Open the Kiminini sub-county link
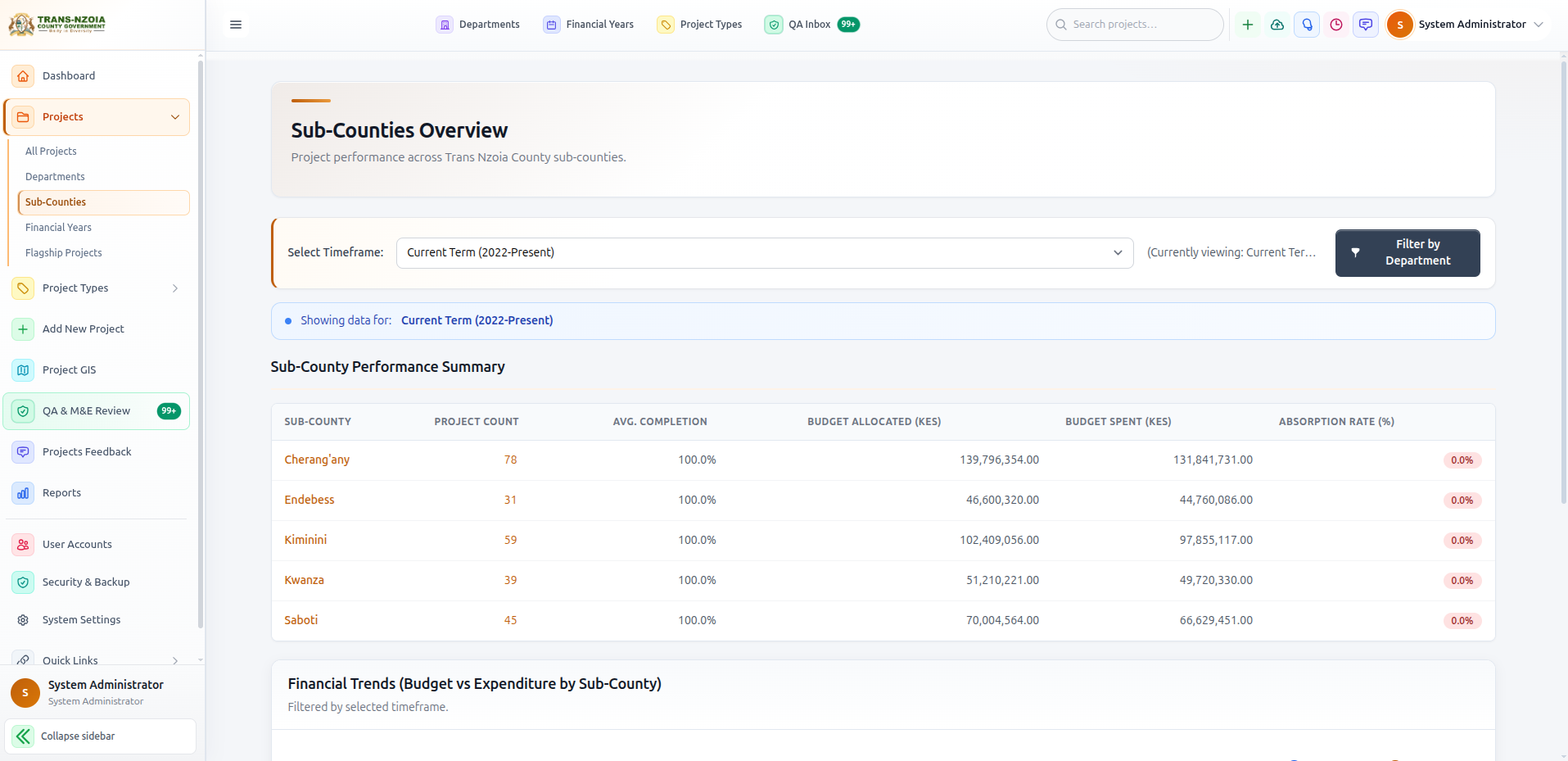1568x761 pixels. tap(305, 541)
